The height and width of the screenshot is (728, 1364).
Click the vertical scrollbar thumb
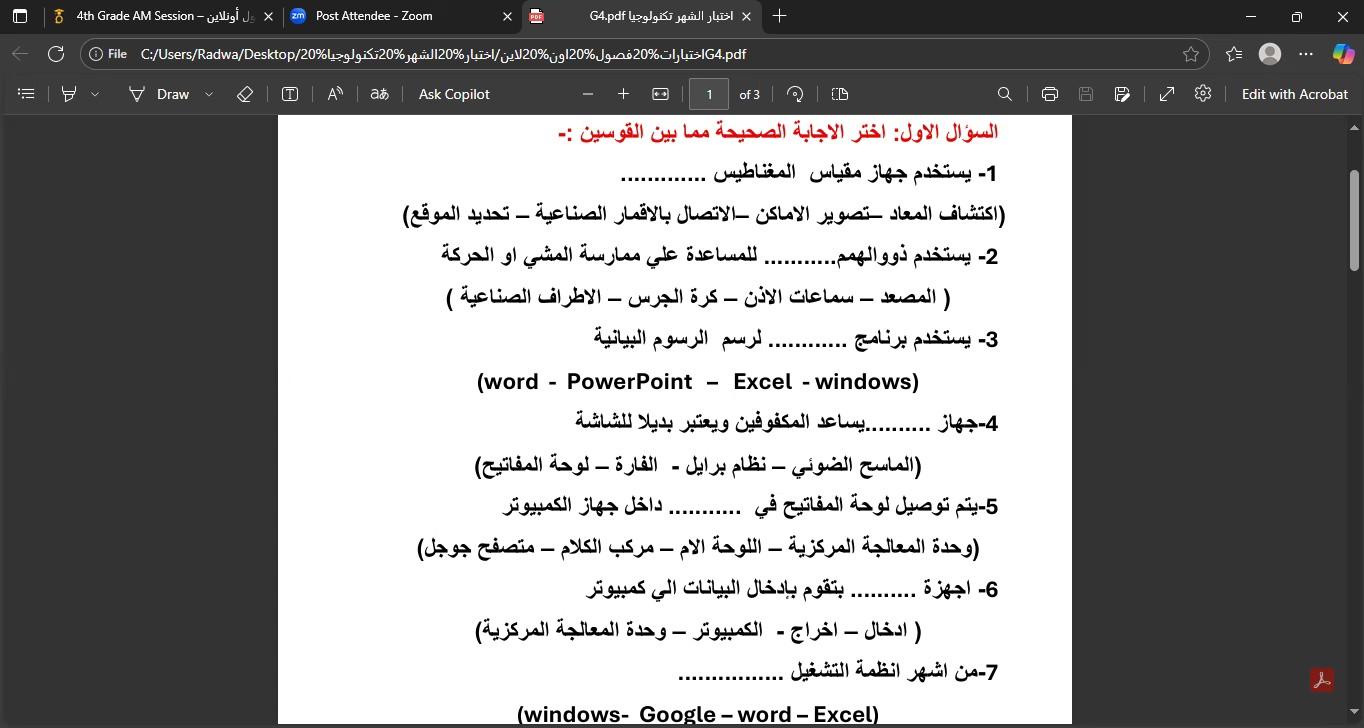(x=1355, y=220)
